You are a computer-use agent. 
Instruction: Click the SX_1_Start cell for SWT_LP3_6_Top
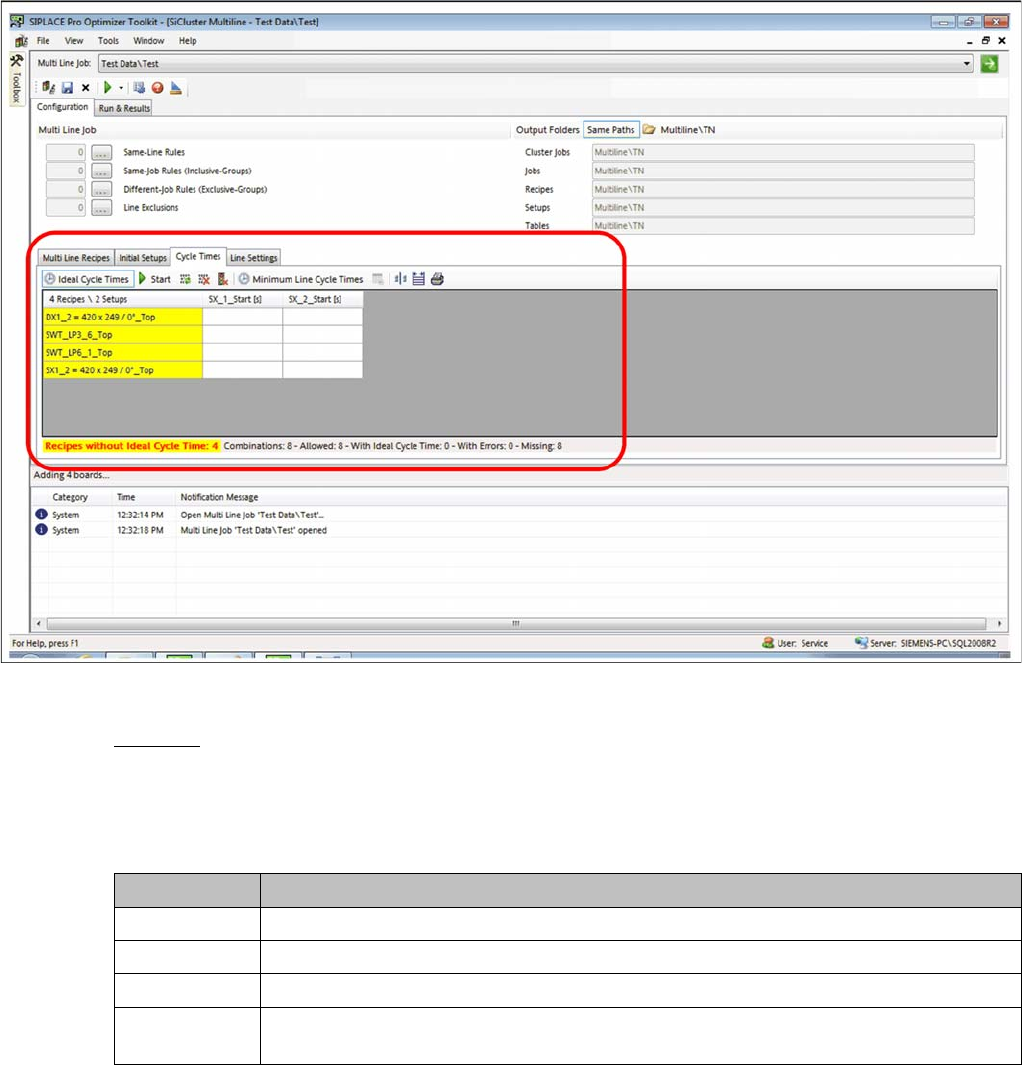(242, 335)
